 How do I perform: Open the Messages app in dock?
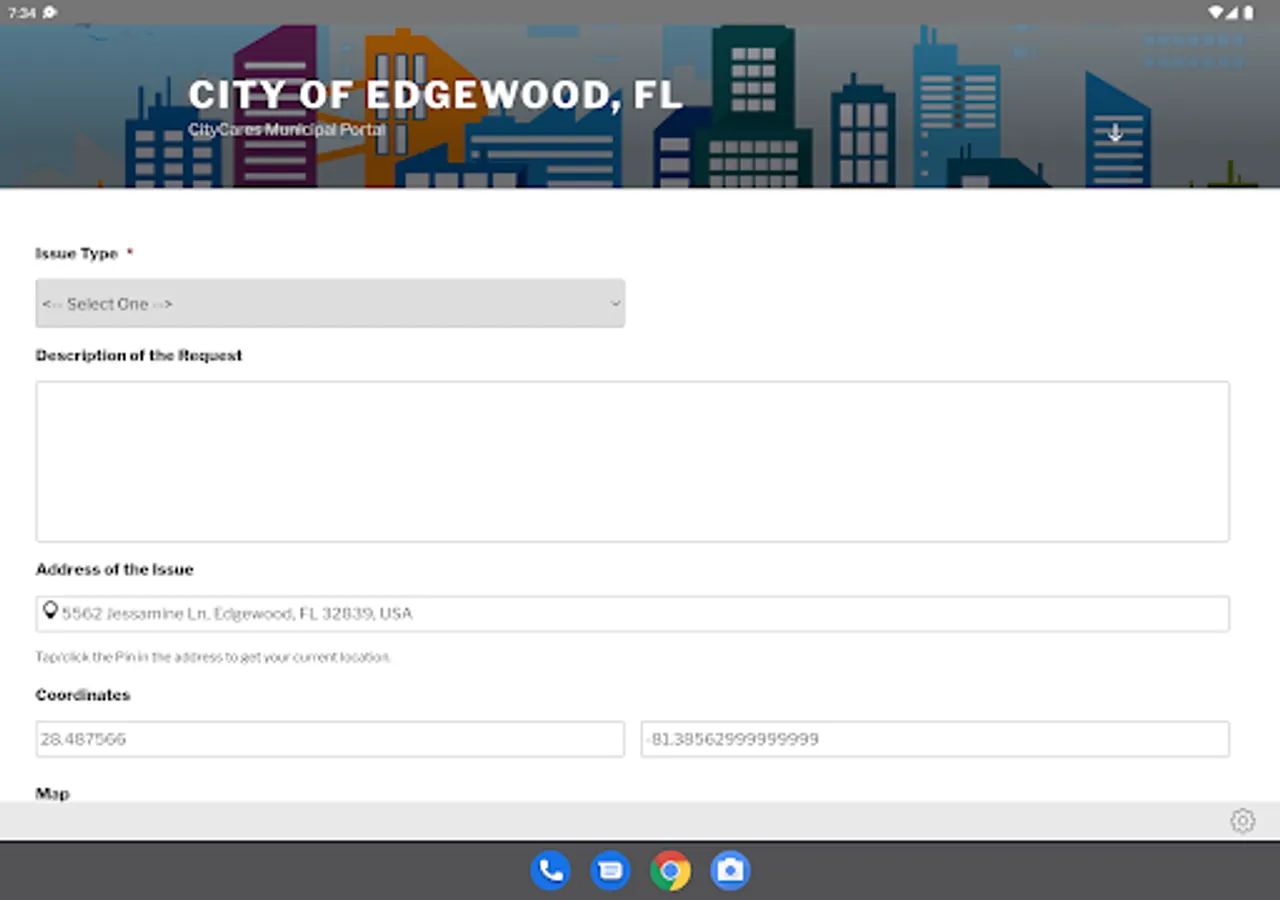coord(610,870)
